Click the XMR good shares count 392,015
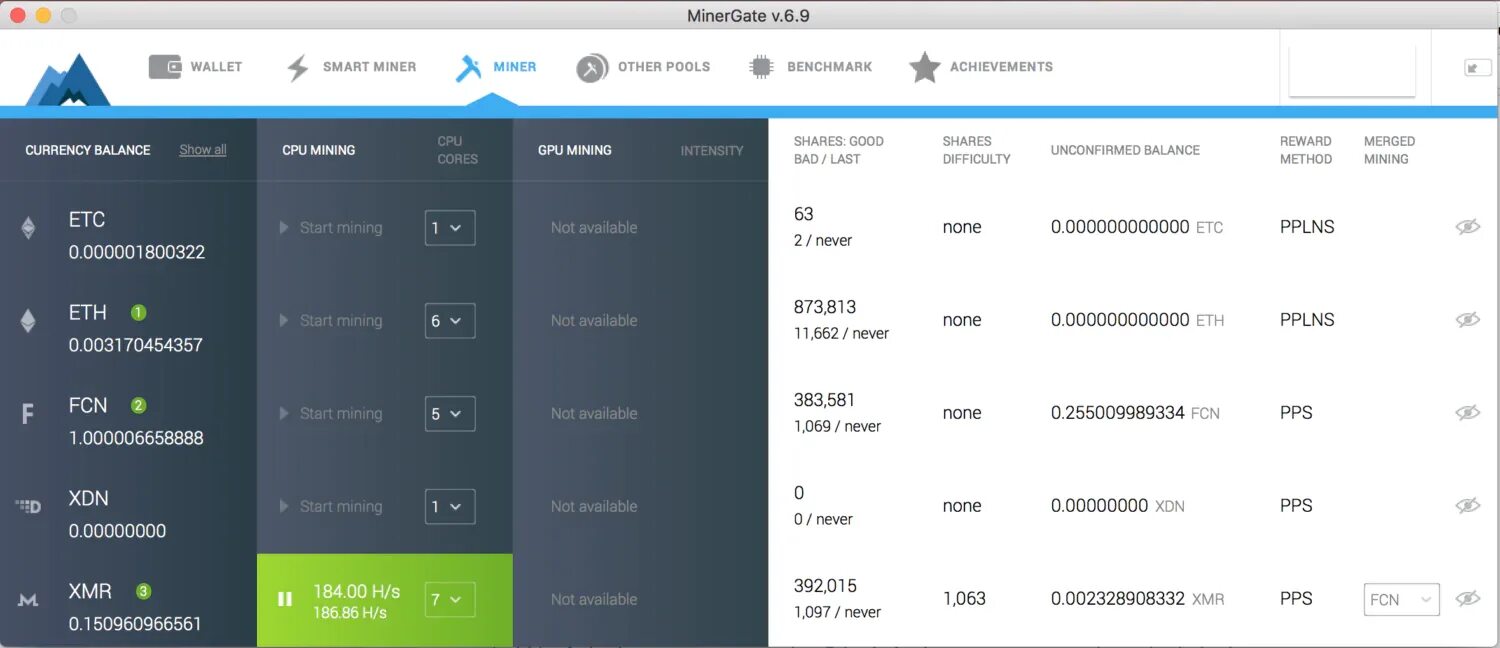The width and height of the screenshot is (1500, 648). click(825, 586)
